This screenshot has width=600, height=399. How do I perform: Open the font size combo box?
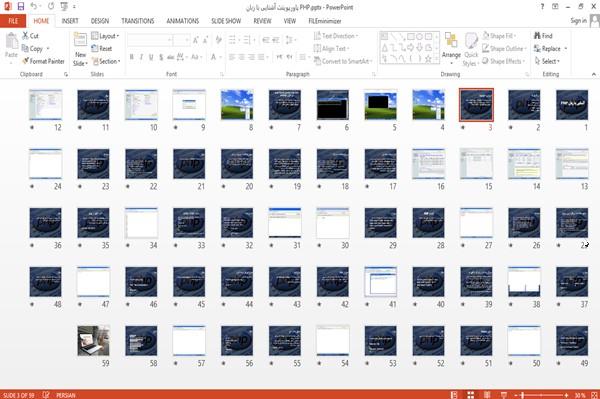point(181,40)
